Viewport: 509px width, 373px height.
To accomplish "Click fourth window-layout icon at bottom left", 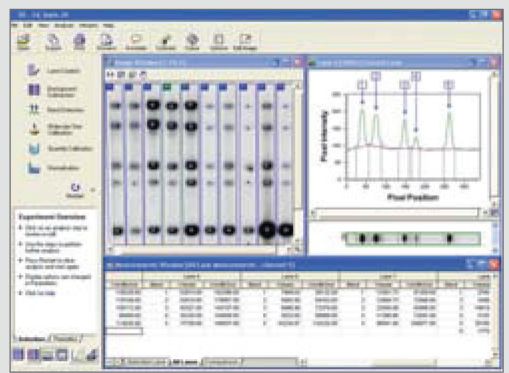I will pos(62,355).
